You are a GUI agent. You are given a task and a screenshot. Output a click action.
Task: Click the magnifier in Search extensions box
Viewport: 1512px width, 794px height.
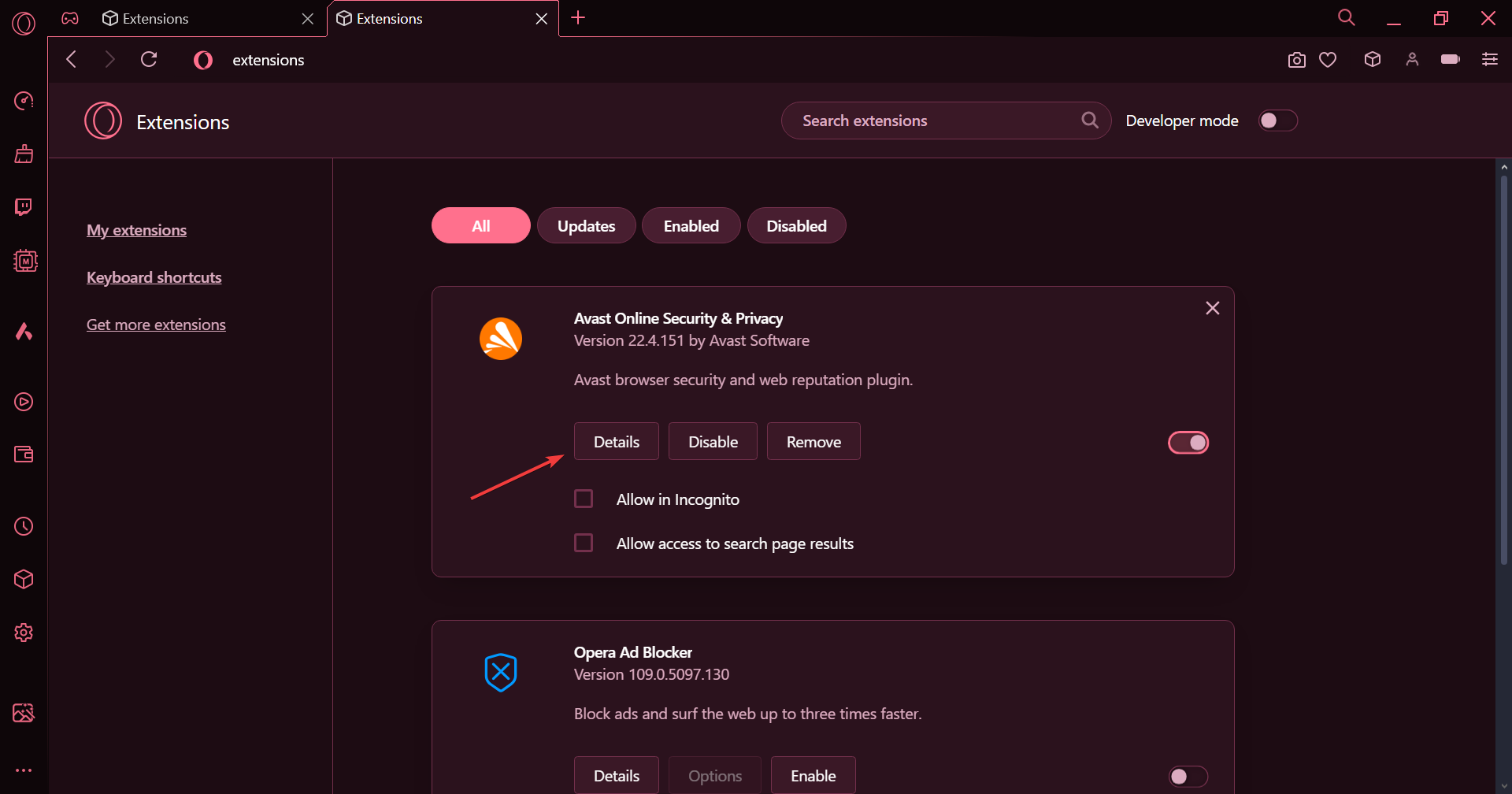[1090, 121]
